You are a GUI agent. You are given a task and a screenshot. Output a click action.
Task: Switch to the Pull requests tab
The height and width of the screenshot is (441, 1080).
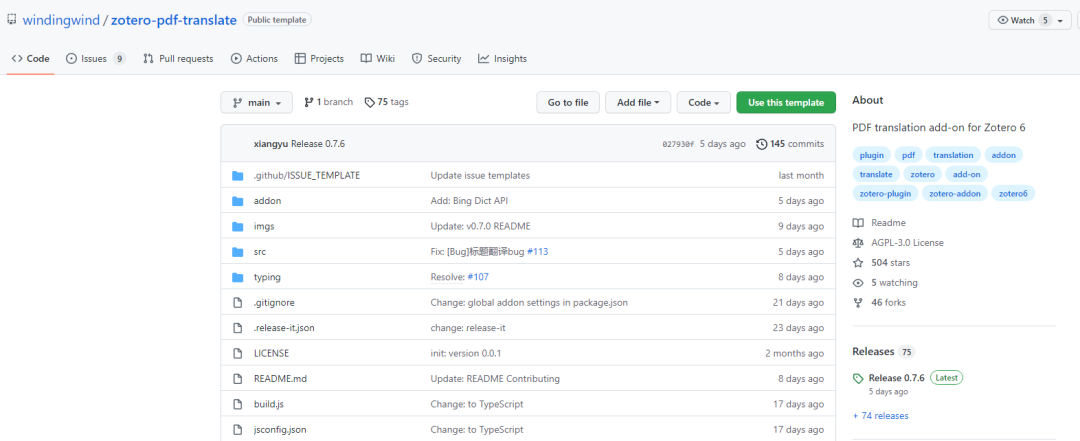(178, 59)
